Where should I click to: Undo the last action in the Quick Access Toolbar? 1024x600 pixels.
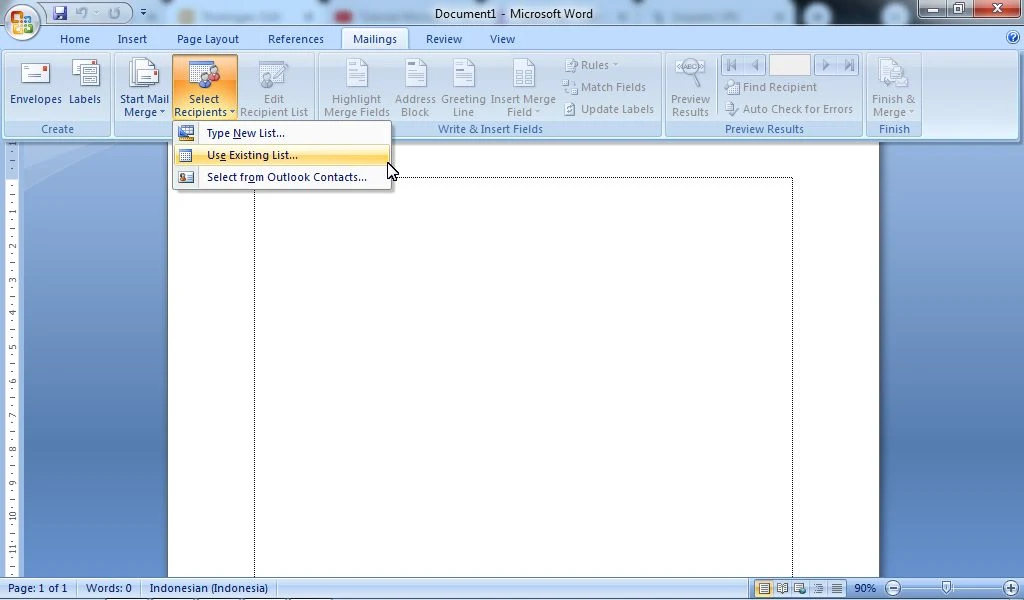(82, 12)
